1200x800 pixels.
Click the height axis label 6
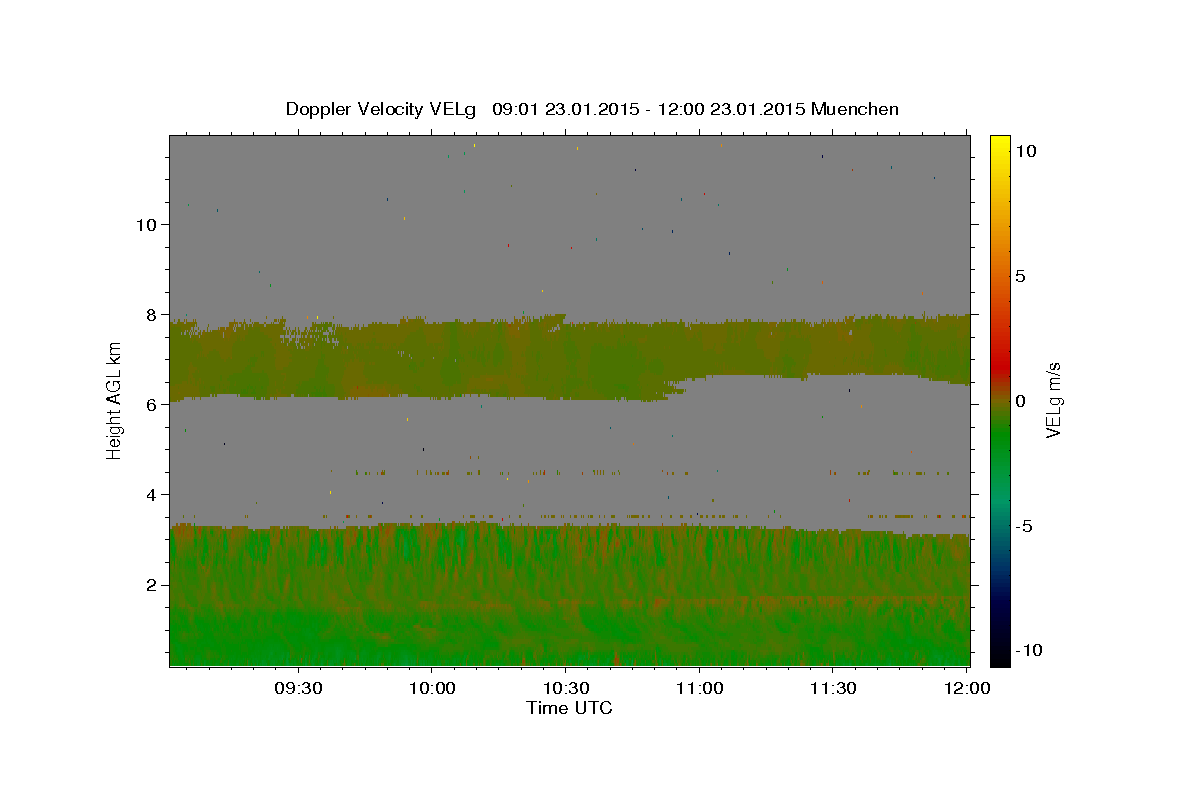152,405
